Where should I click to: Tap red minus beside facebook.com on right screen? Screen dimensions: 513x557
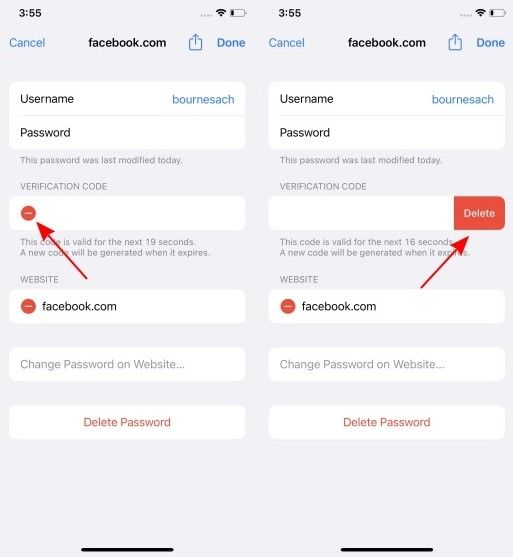[288, 306]
